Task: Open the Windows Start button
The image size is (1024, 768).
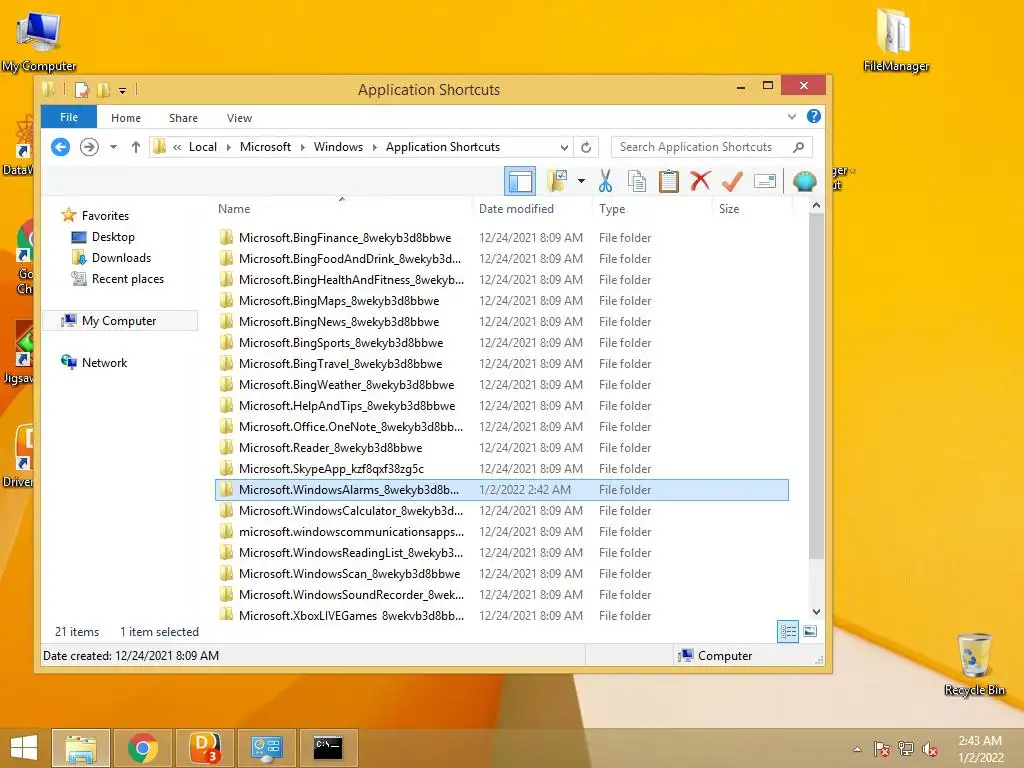Action: pyautogui.click(x=24, y=748)
